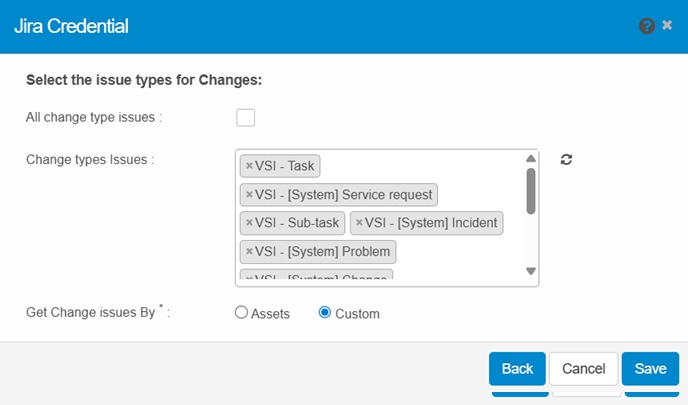Remove VSI - [System] Problem tag
The image size is (688, 405).
tap(249, 250)
